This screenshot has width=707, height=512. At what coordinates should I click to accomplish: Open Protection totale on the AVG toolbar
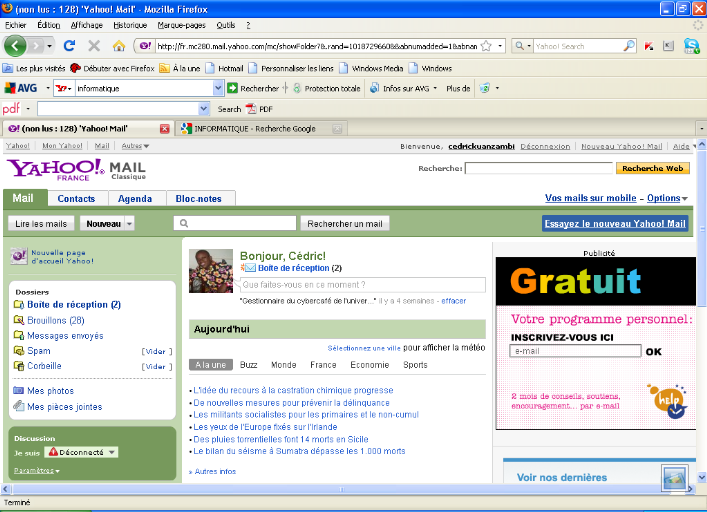tap(327, 88)
